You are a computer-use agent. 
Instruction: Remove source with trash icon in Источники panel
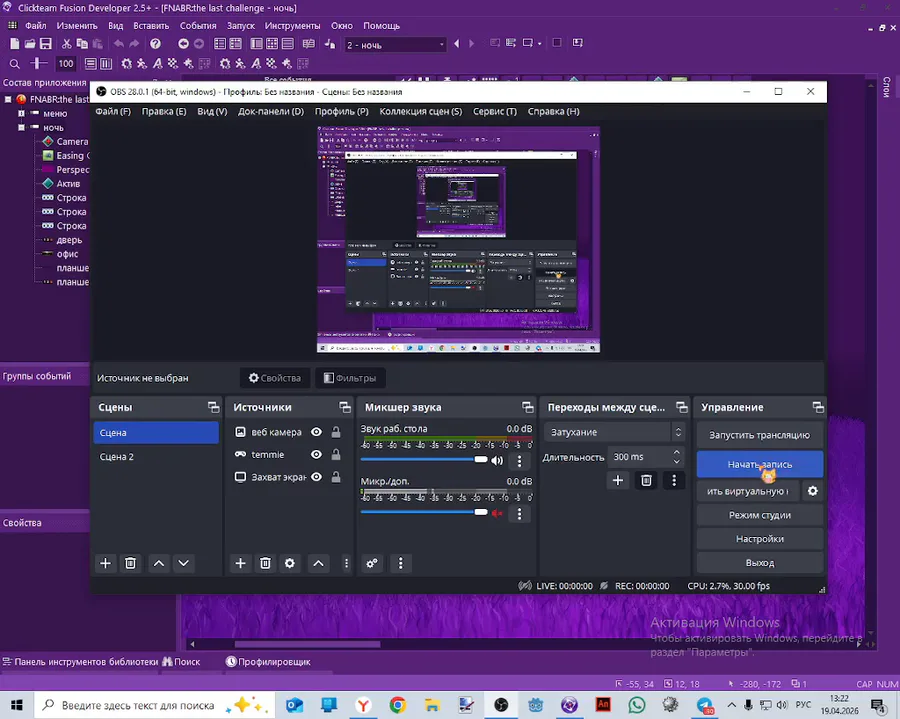tap(265, 563)
